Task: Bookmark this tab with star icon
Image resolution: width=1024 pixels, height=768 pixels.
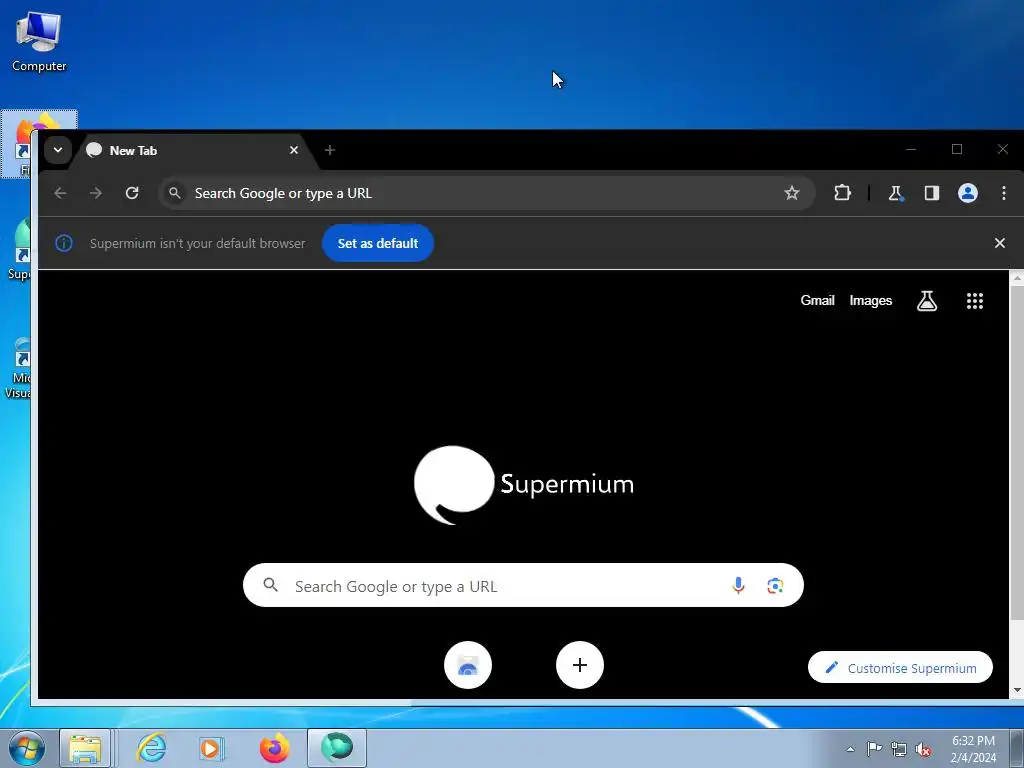Action: [792, 193]
